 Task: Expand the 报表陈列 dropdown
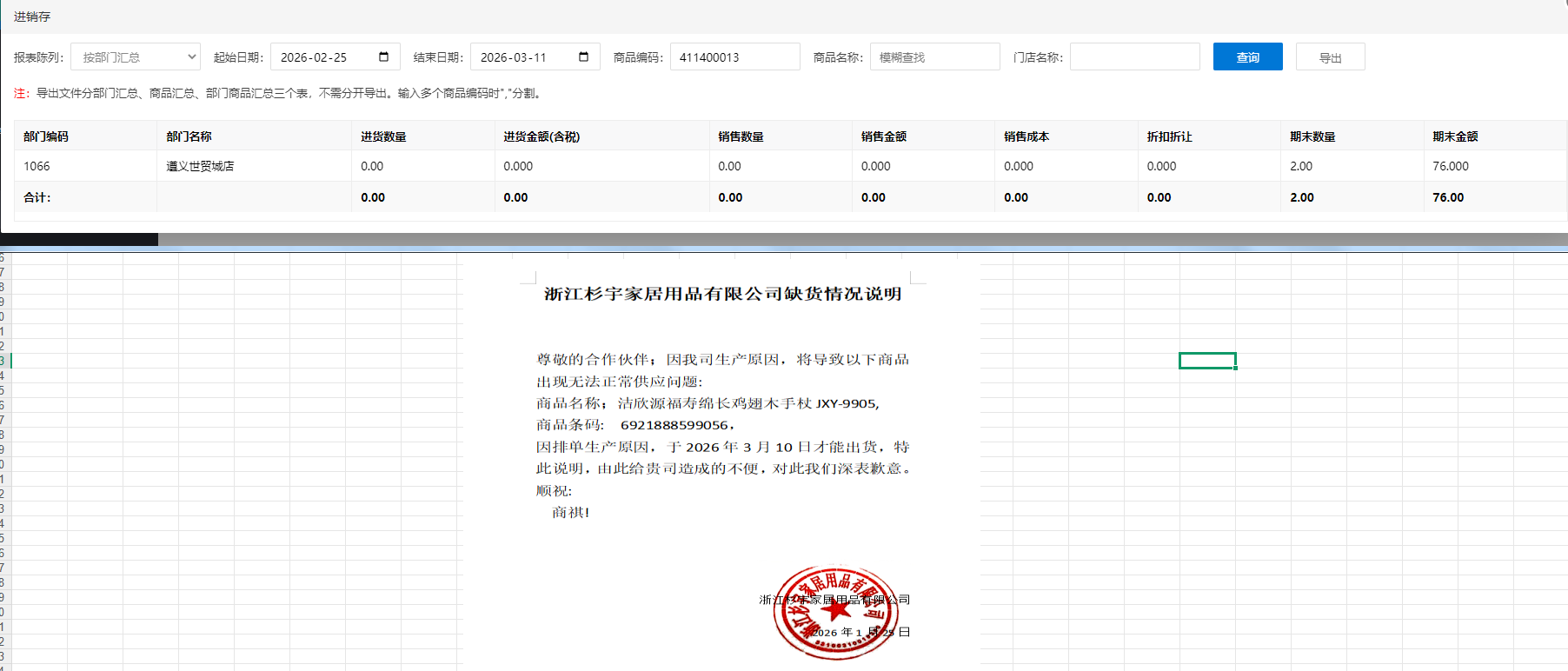coord(136,57)
